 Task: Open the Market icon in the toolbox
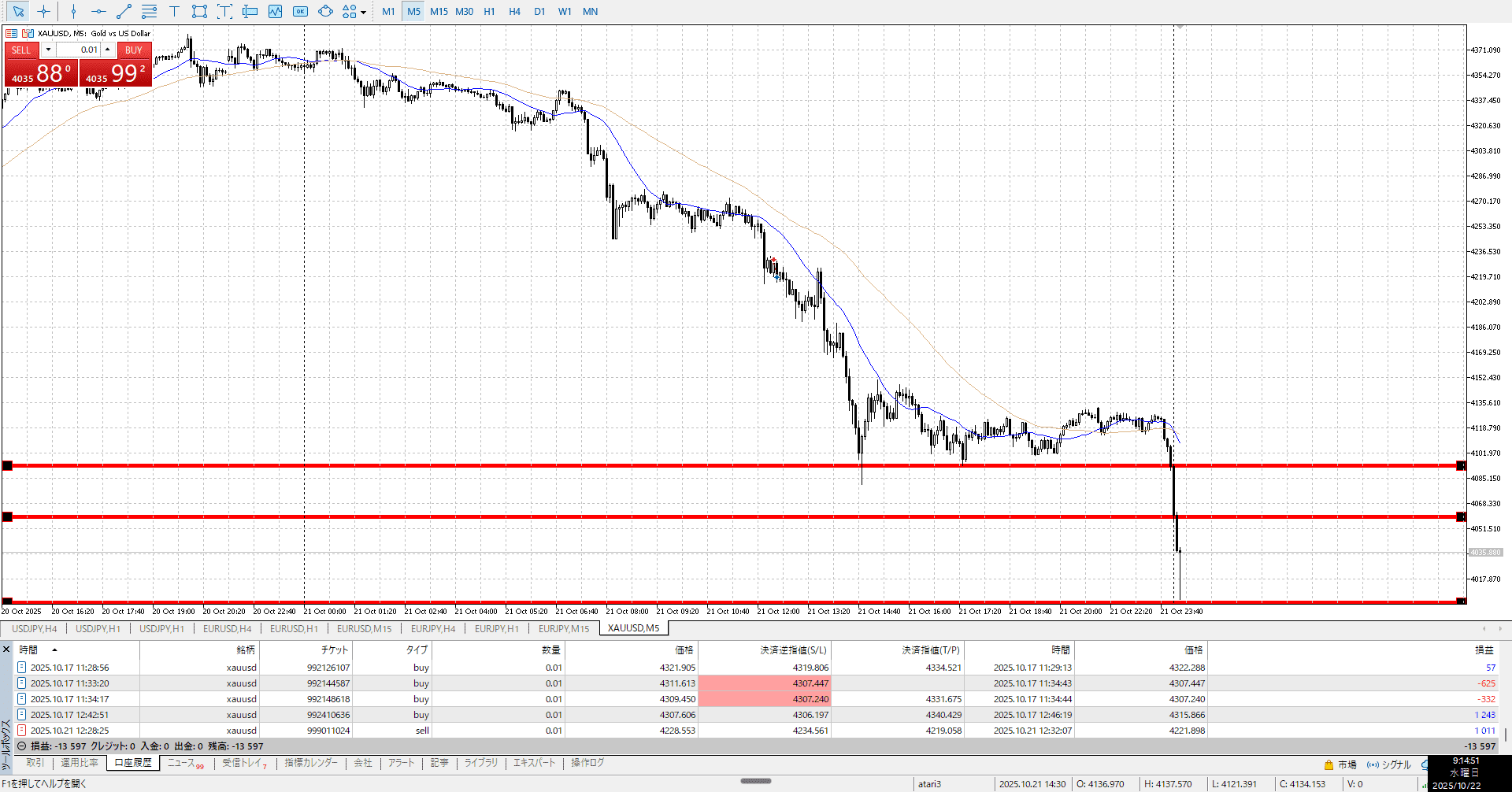click(x=1340, y=764)
